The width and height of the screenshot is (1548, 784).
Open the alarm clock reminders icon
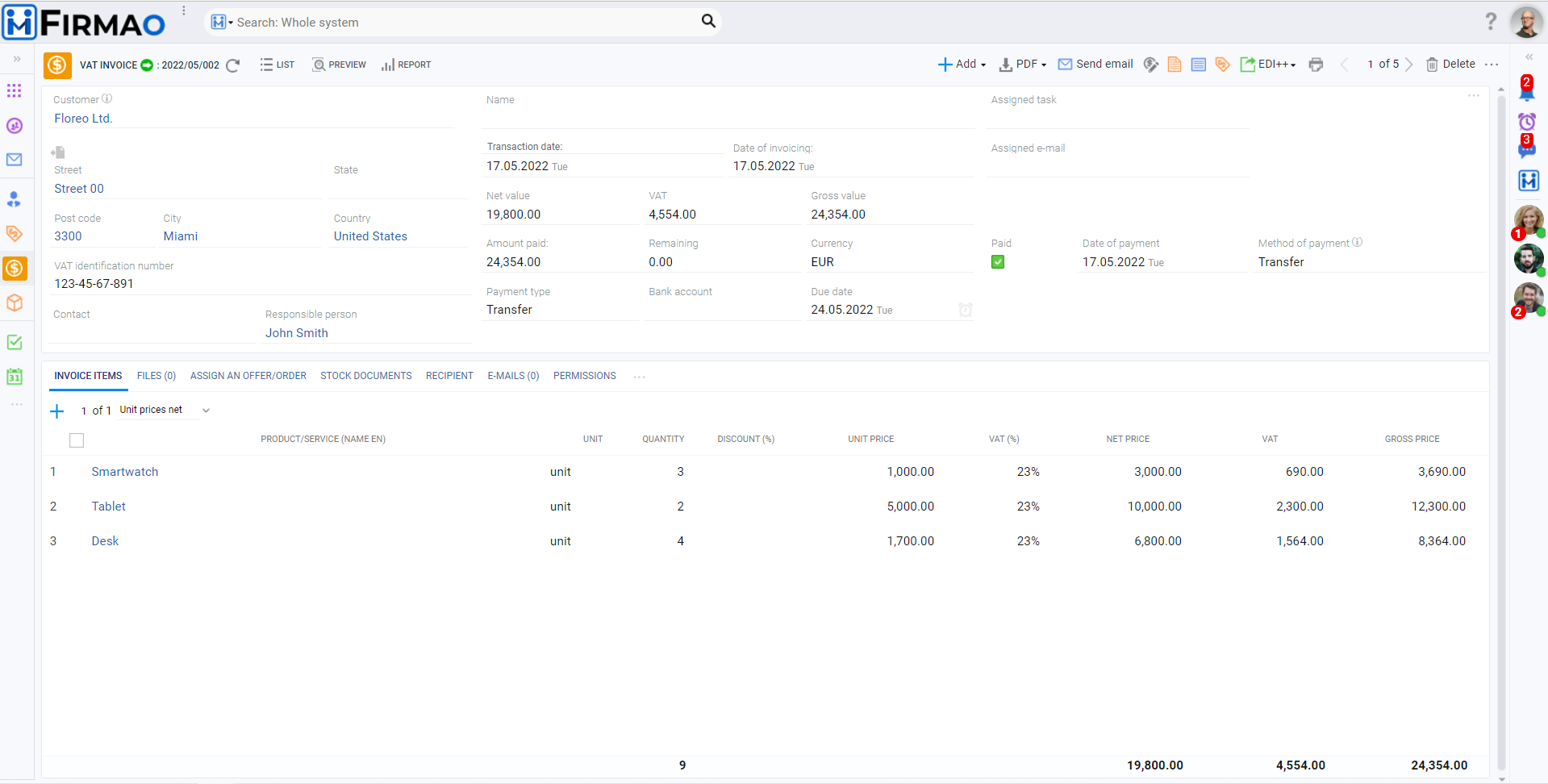click(1527, 122)
